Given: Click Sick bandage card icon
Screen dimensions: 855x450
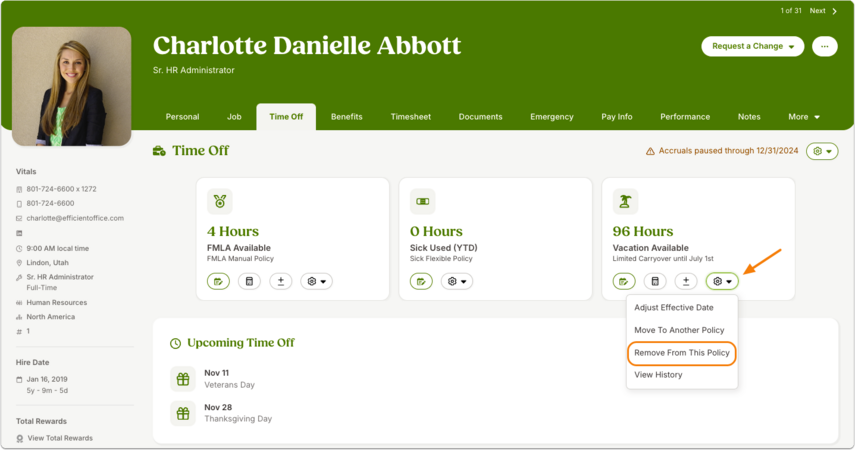Looking at the screenshot, I should (x=423, y=202).
